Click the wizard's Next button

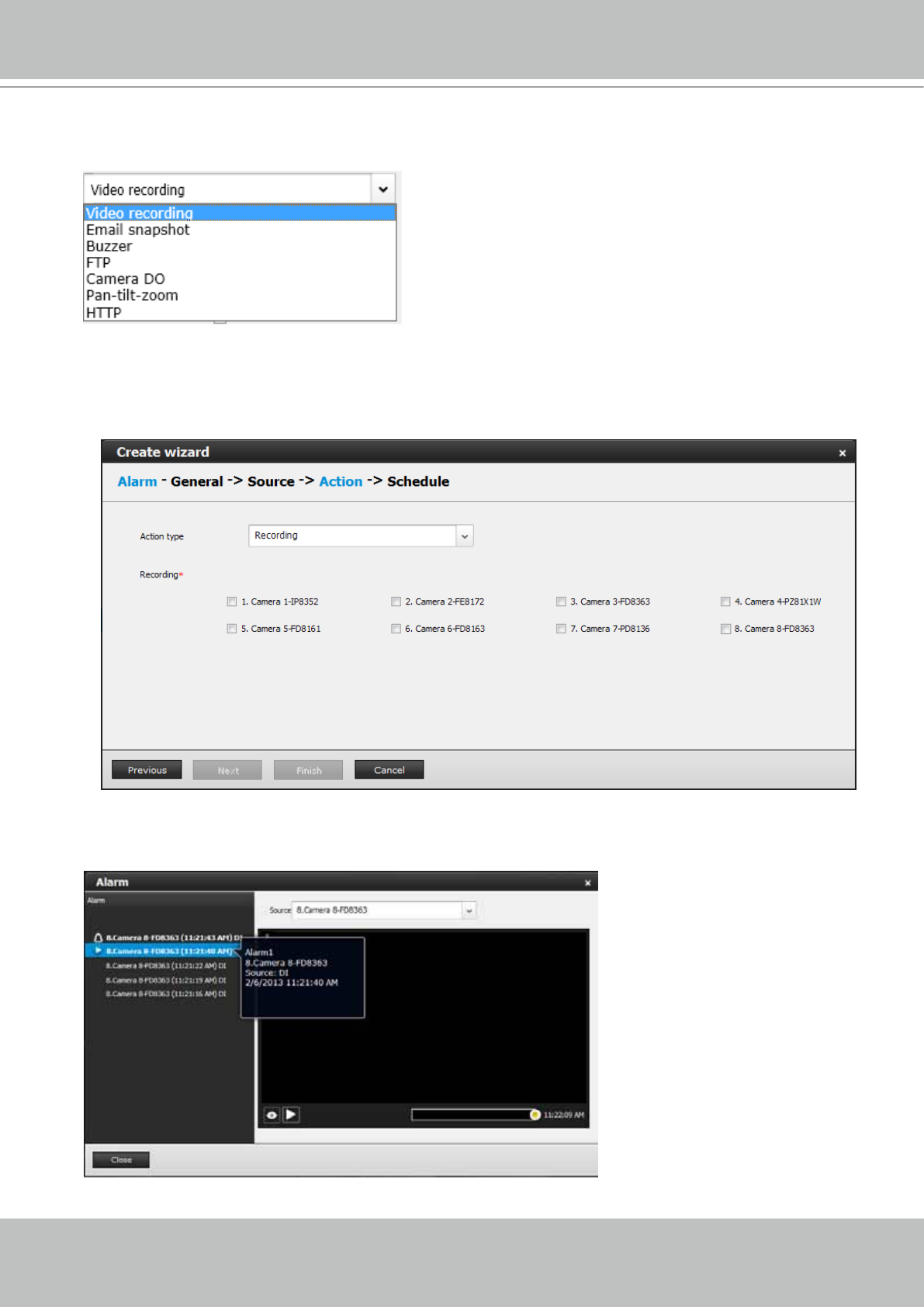pyautogui.click(x=227, y=770)
